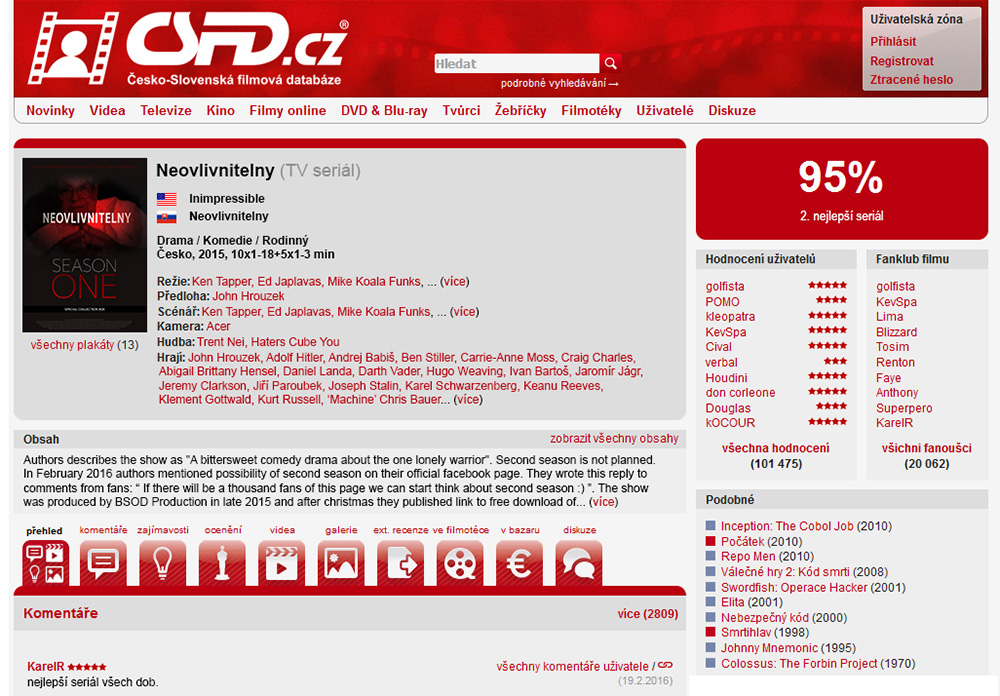The image size is (1000, 696).
Task: Open the Uživatelé menu item
Action: point(665,110)
